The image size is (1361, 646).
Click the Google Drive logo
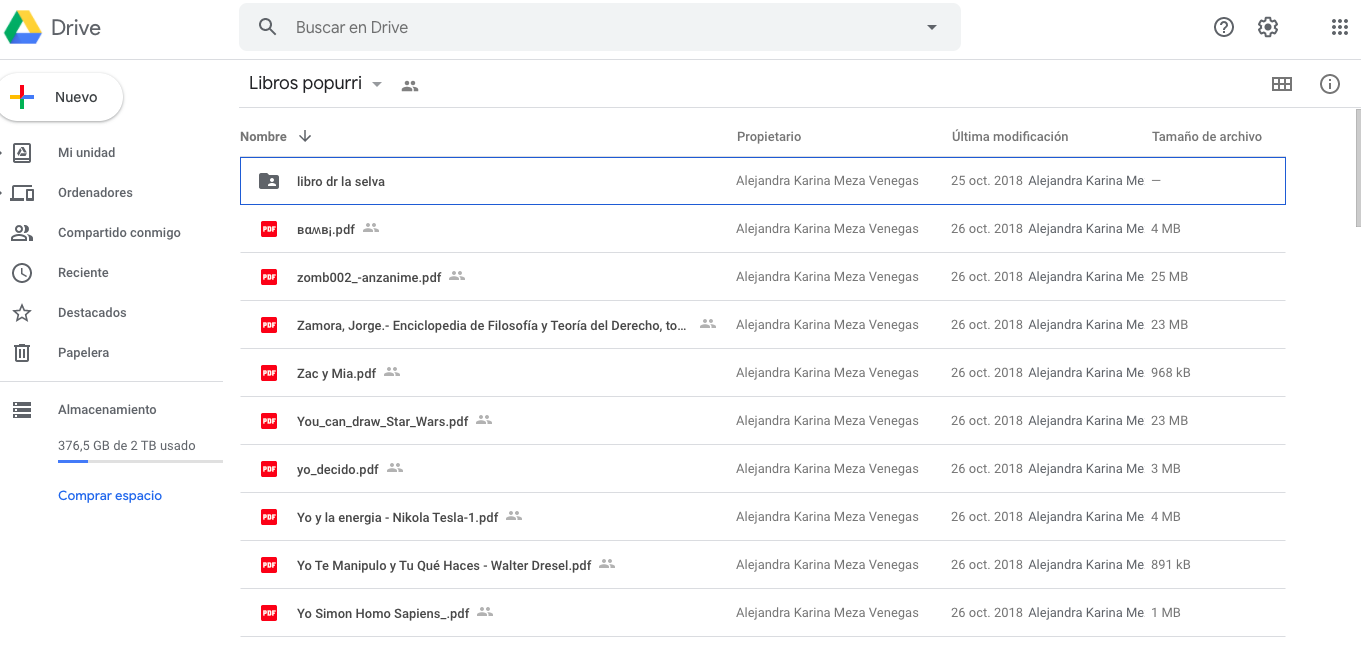[x=22, y=27]
